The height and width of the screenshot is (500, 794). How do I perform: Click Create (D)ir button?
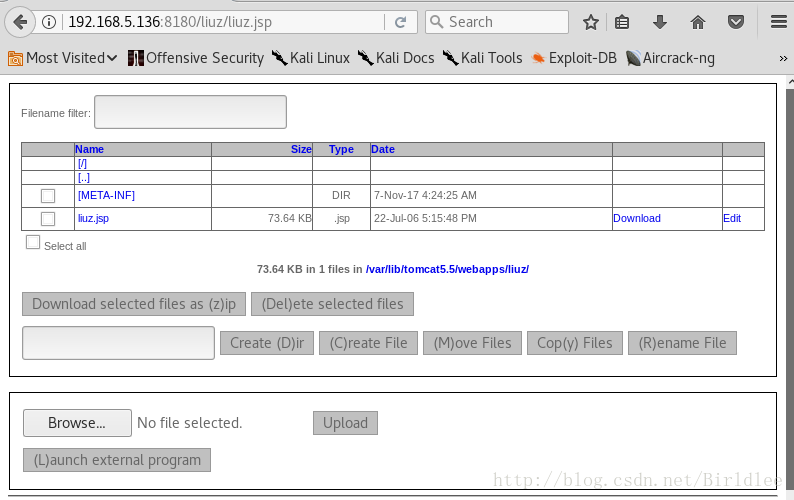click(x=267, y=343)
